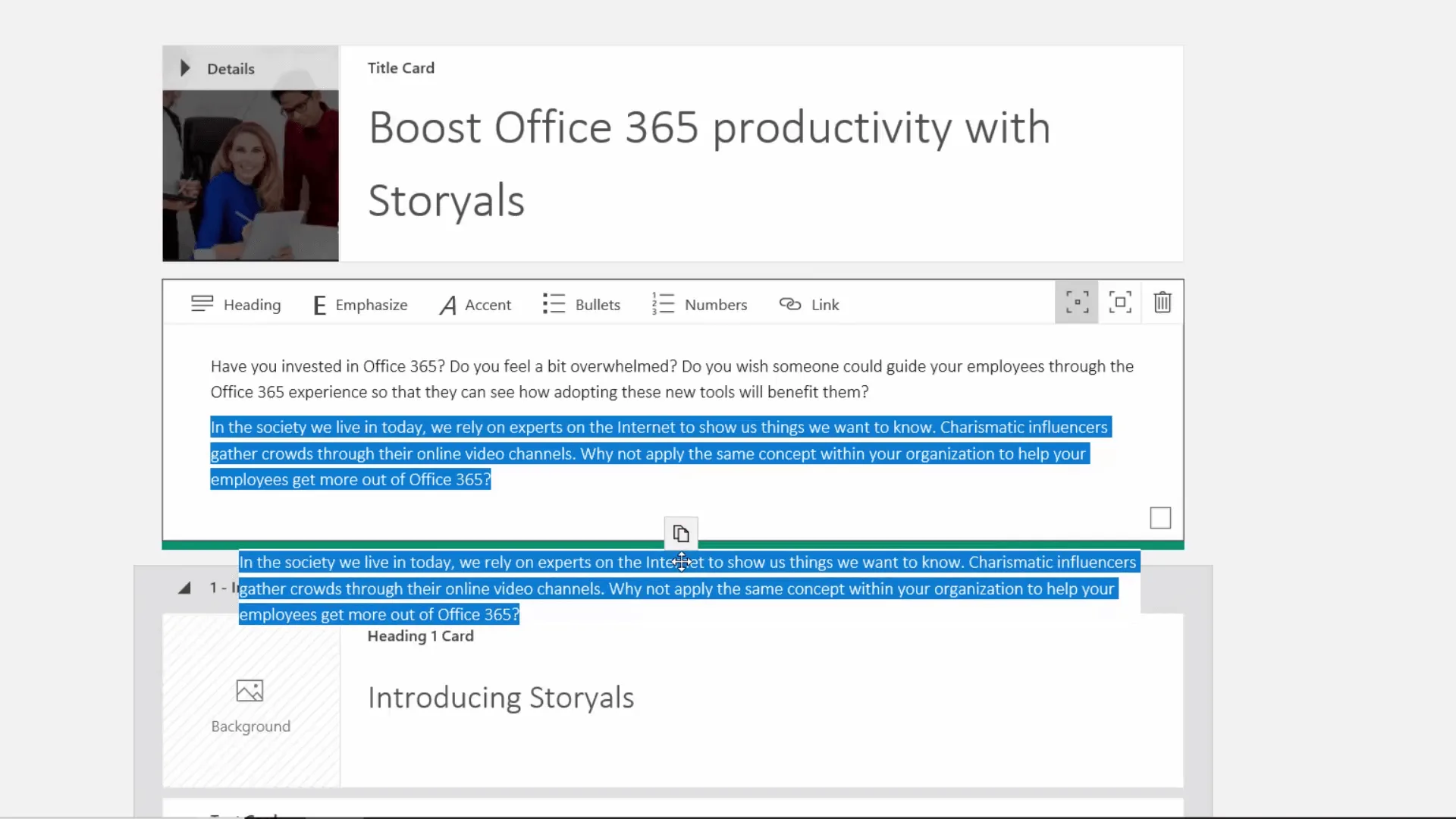
Task: Edit heading 'Introducing Storyals'
Action: (500, 698)
